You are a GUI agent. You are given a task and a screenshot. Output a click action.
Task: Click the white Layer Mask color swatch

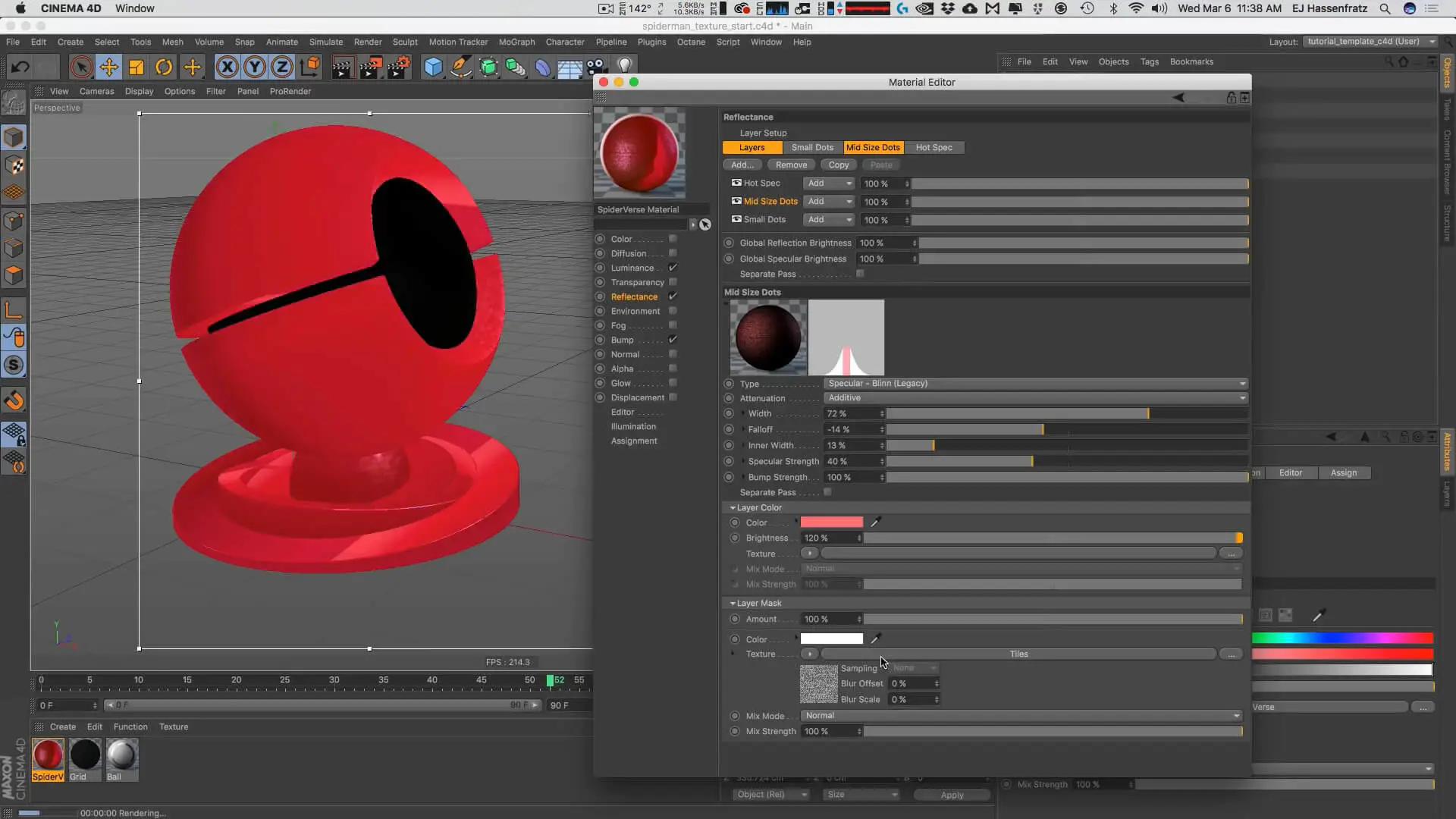tap(831, 639)
